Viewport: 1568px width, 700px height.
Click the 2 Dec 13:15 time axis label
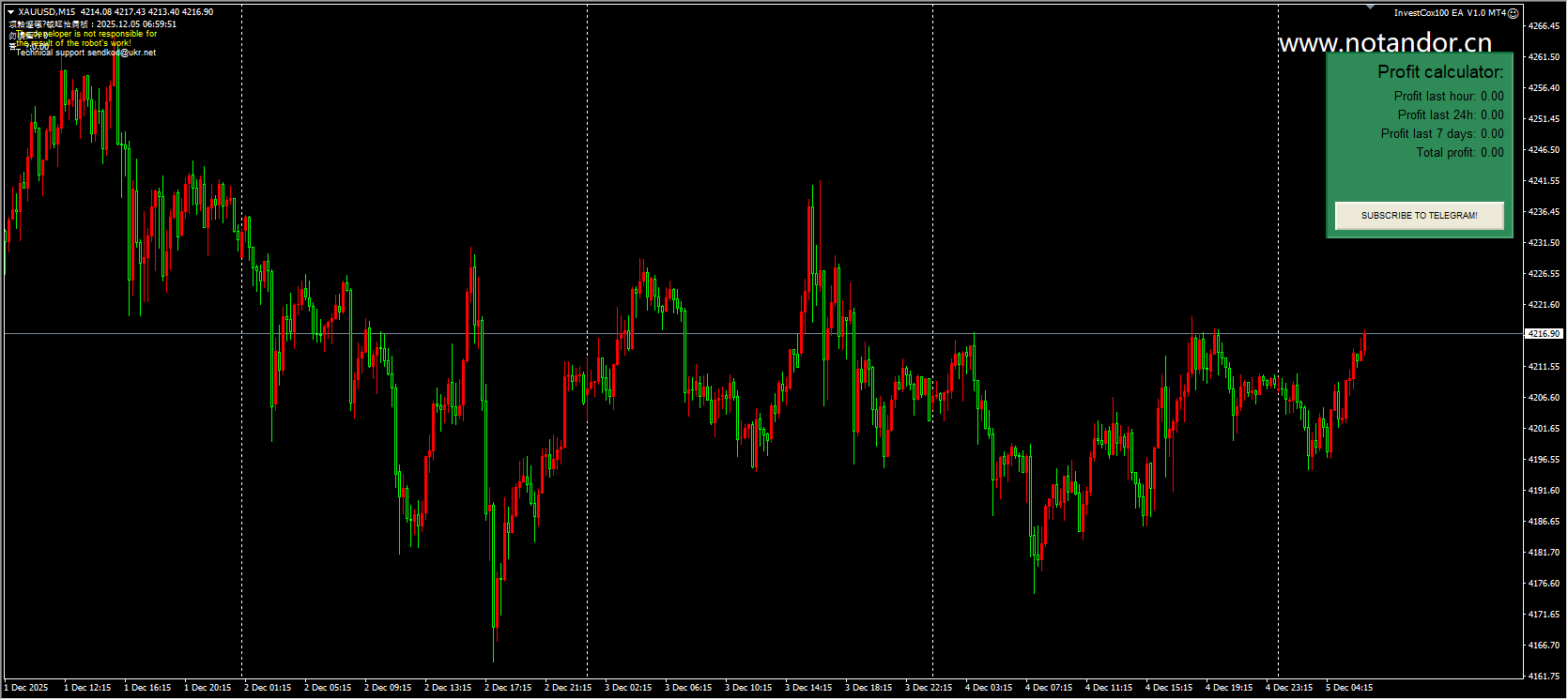point(448,688)
